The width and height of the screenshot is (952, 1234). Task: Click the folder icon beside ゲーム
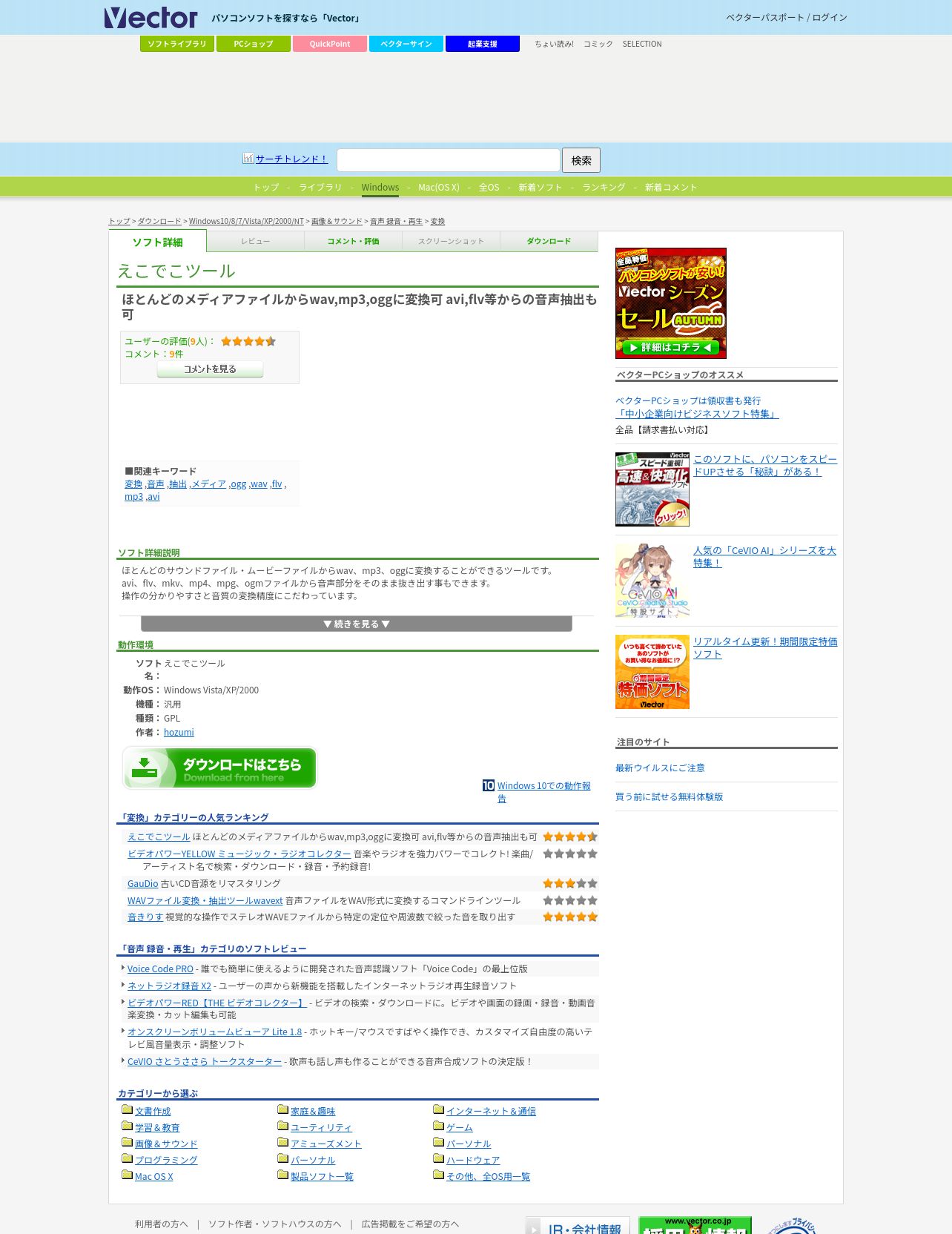point(438,1126)
